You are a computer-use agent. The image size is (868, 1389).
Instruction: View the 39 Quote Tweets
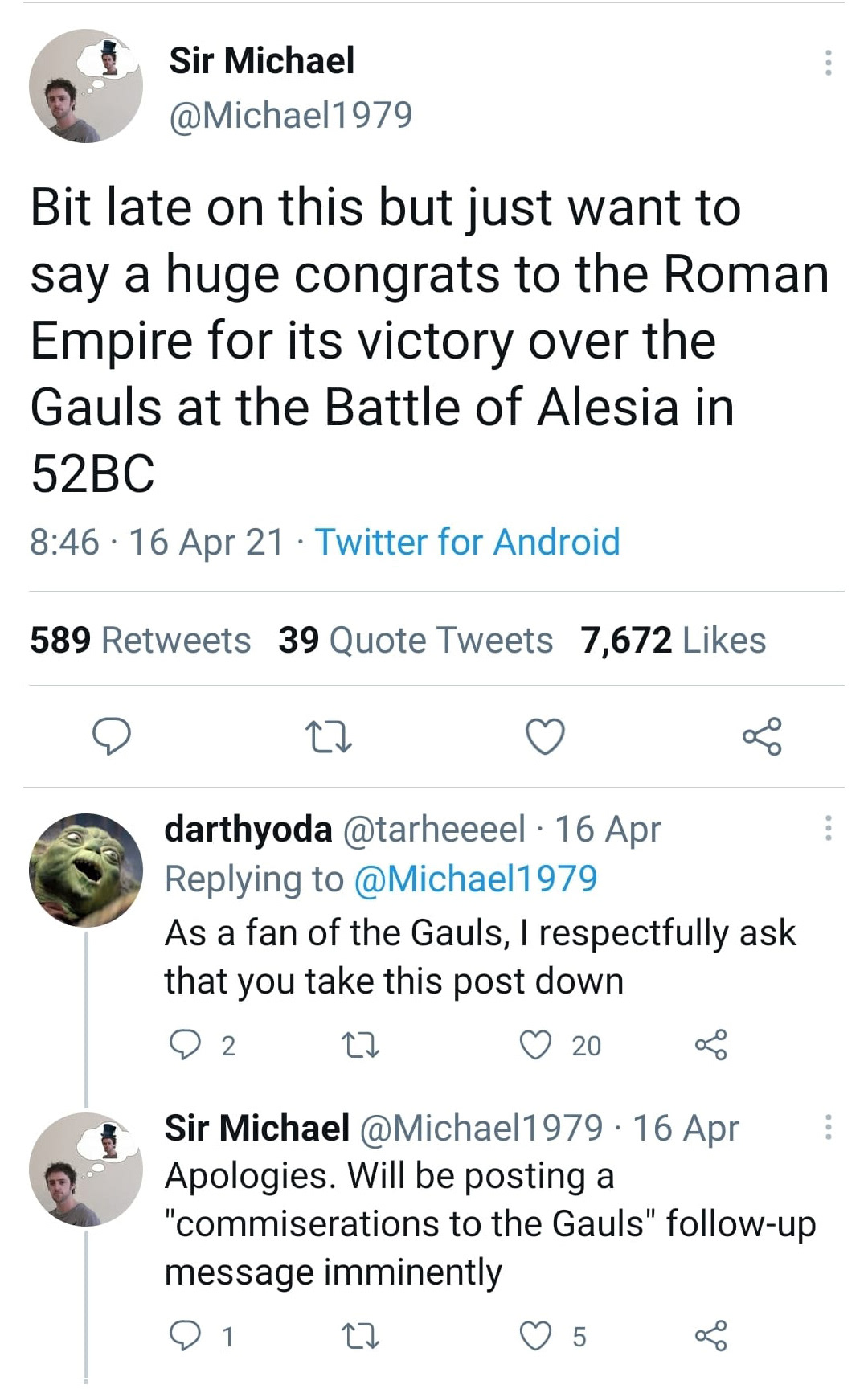tap(416, 641)
